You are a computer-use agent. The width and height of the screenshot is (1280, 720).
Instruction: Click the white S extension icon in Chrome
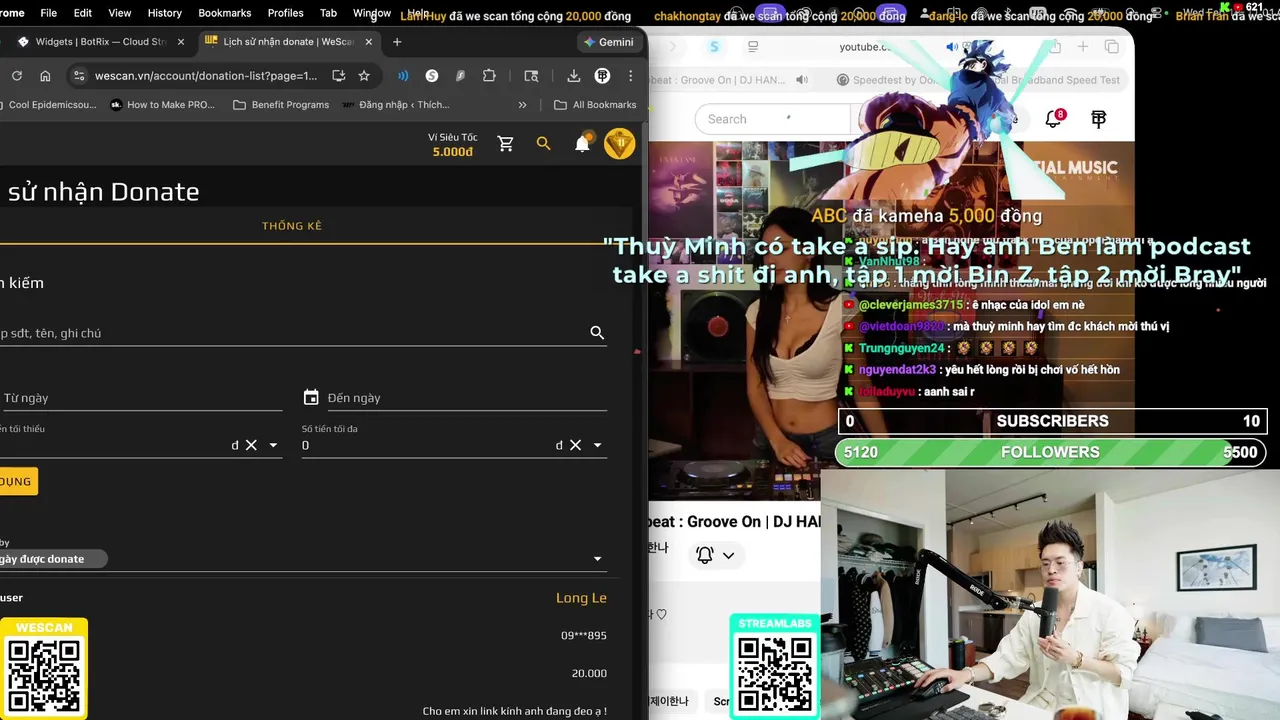432,76
